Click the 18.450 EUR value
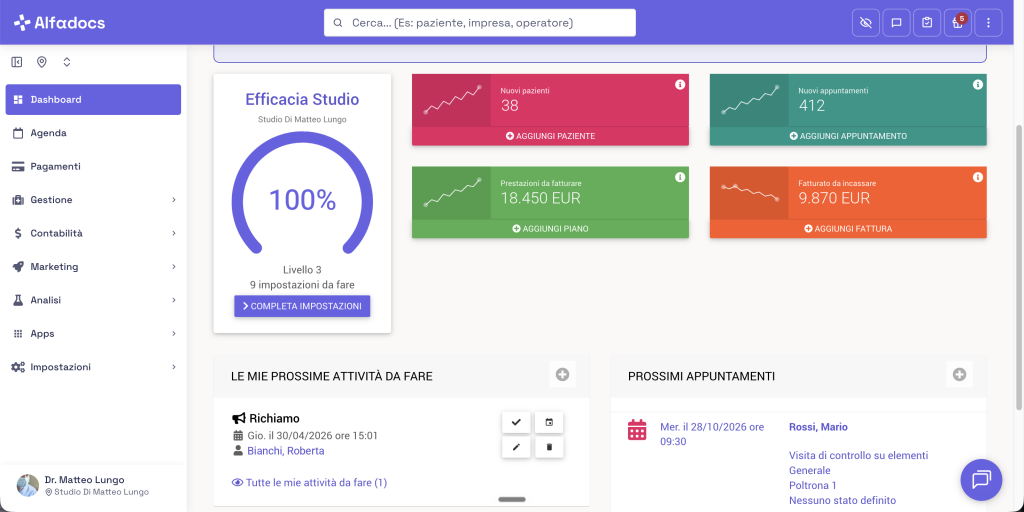 (x=541, y=198)
